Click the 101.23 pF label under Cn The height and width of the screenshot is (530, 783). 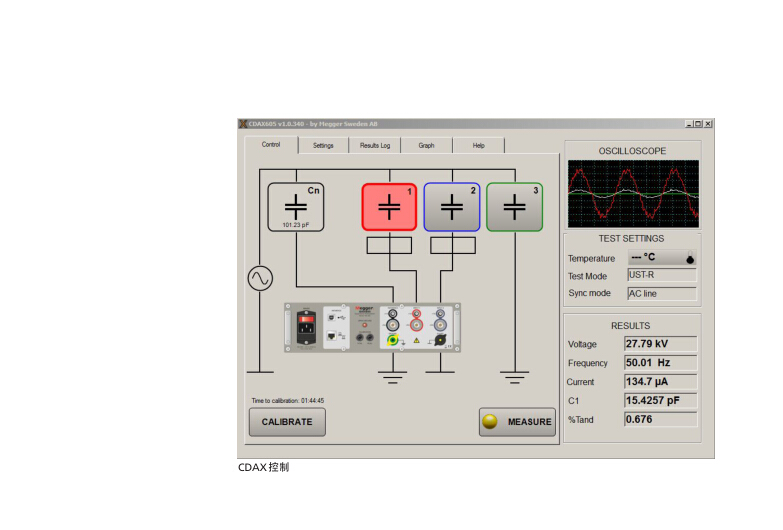click(296, 225)
